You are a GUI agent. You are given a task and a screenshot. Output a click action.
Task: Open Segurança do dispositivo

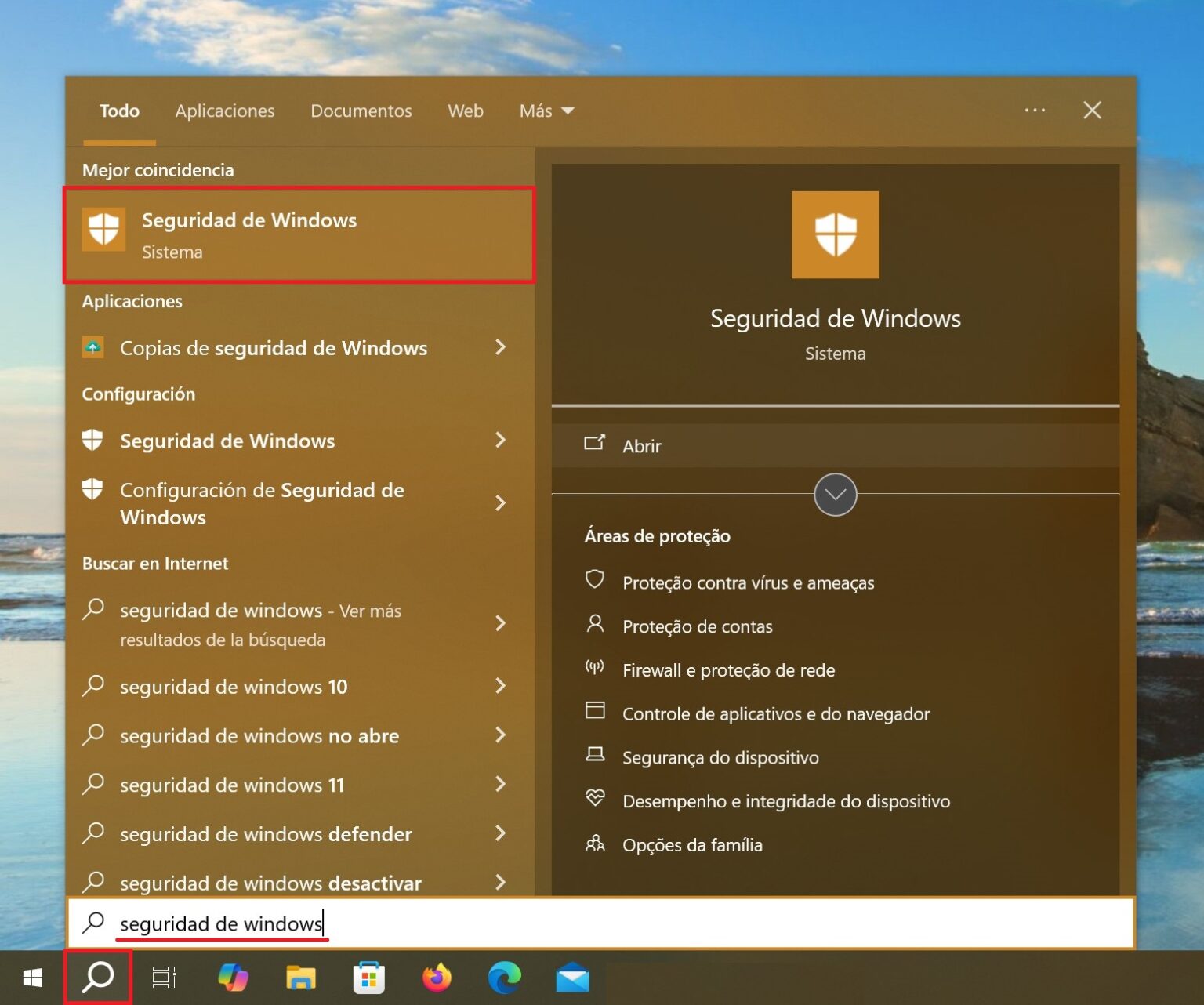coord(720,758)
